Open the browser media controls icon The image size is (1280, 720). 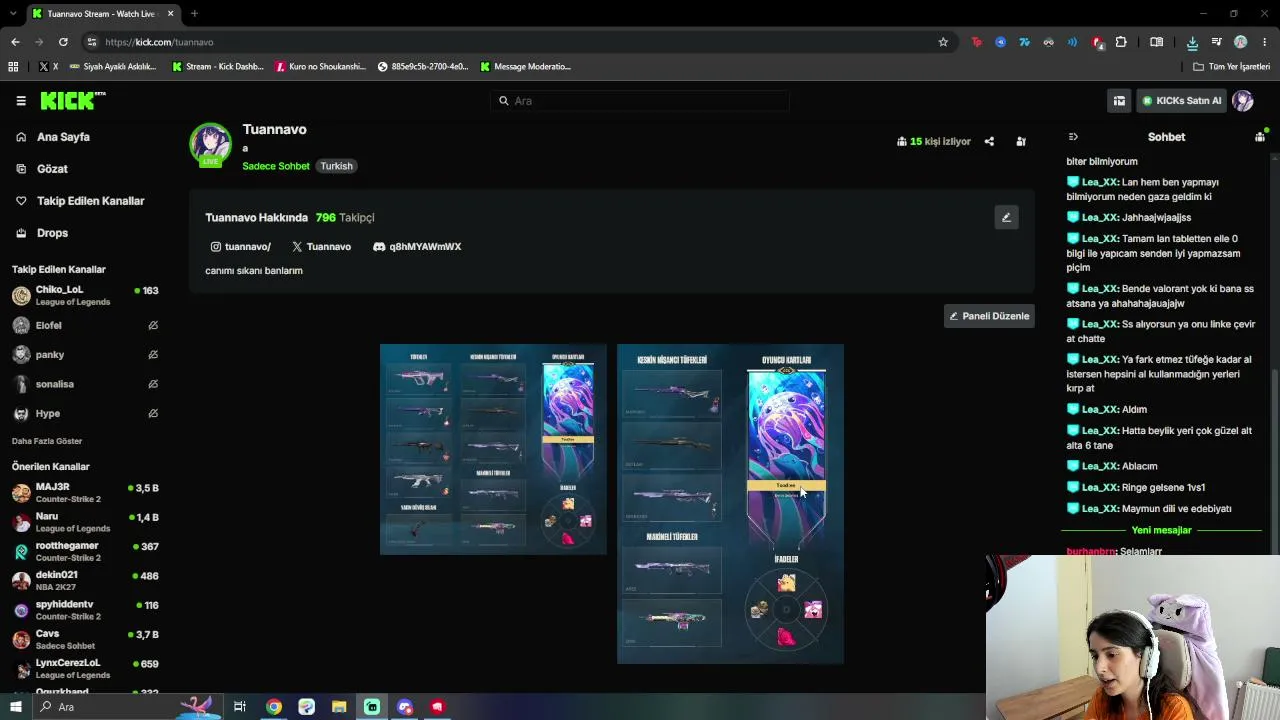[x=1217, y=42]
